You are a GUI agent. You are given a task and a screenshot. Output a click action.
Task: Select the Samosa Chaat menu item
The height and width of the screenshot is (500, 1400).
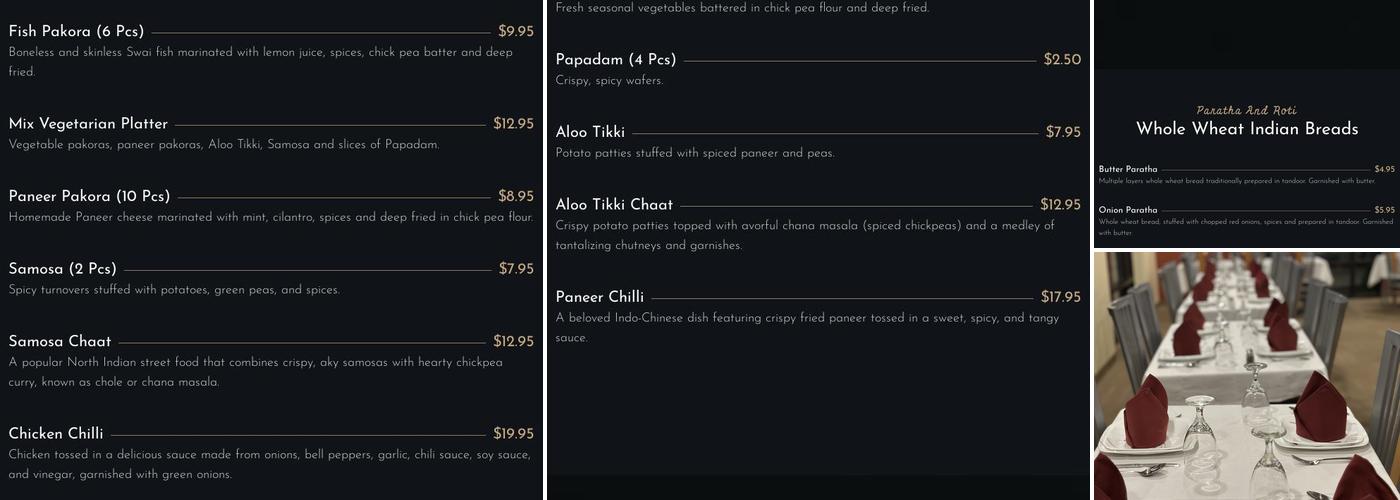click(60, 341)
